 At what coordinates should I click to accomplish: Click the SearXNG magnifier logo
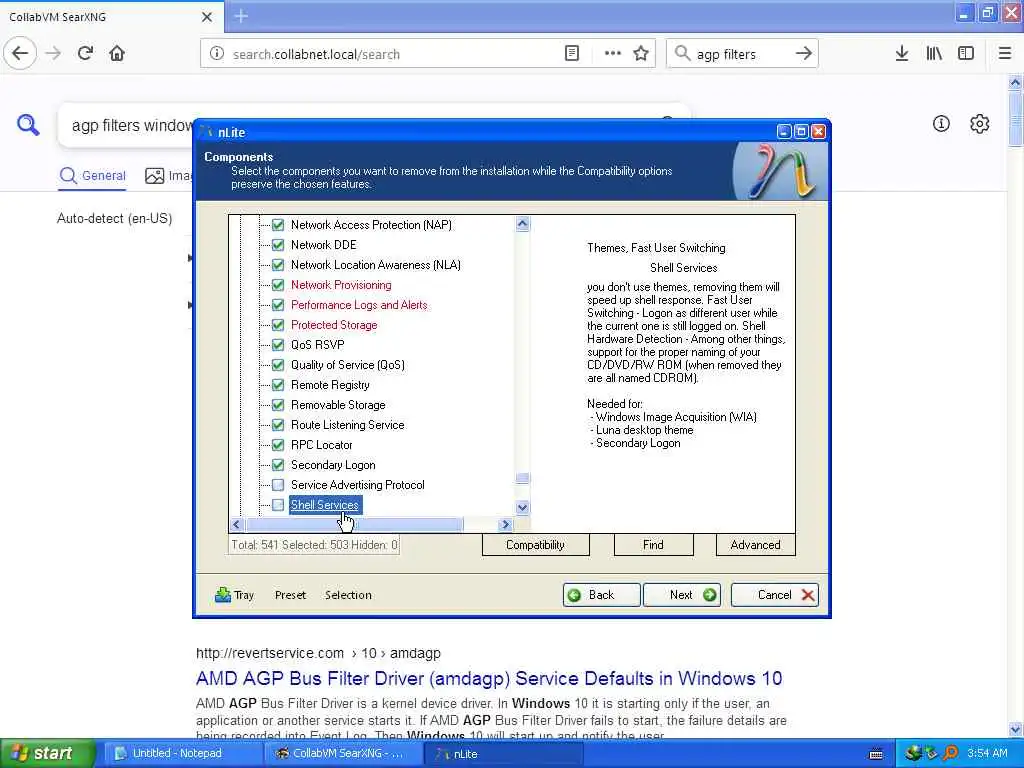tap(28, 124)
